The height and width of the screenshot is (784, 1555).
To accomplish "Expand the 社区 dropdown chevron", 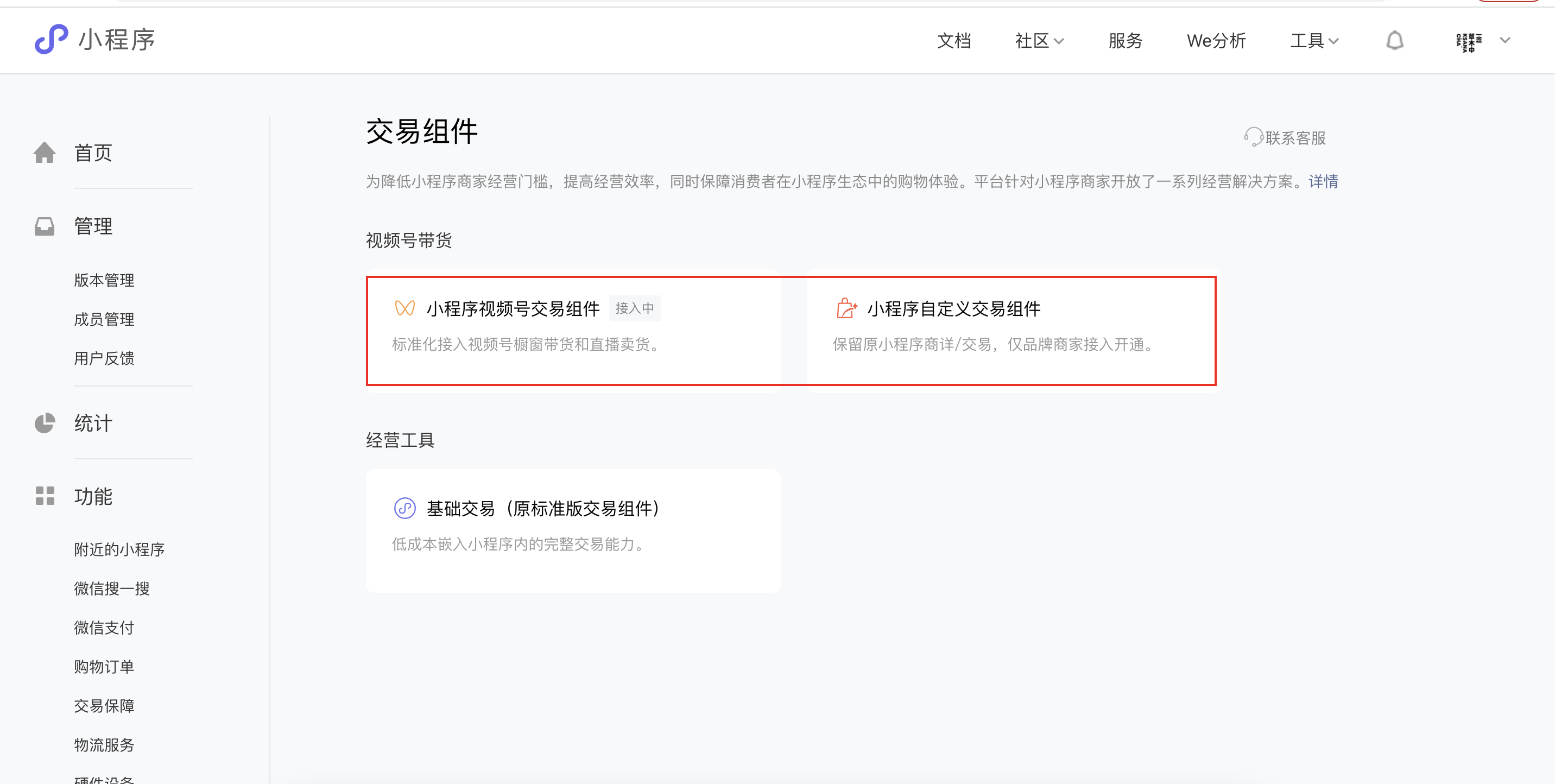I will 1059,41.
